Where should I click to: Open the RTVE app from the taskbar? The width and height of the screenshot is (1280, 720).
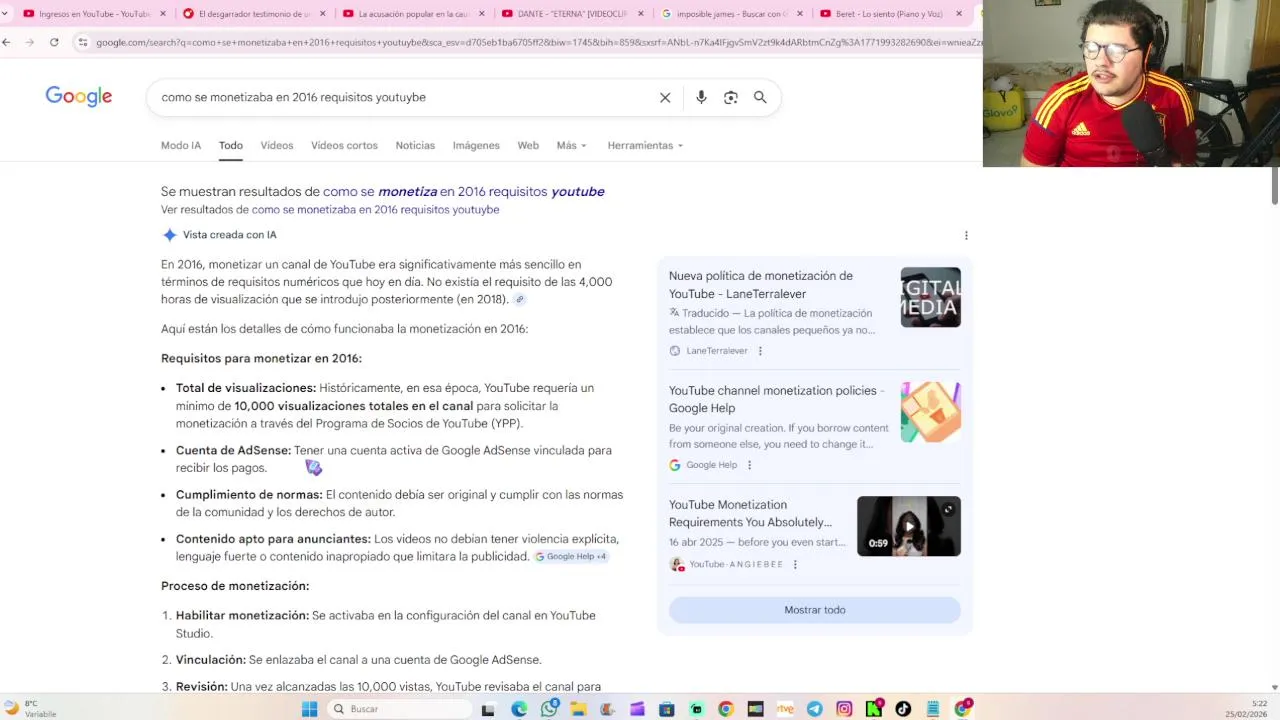(785, 709)
